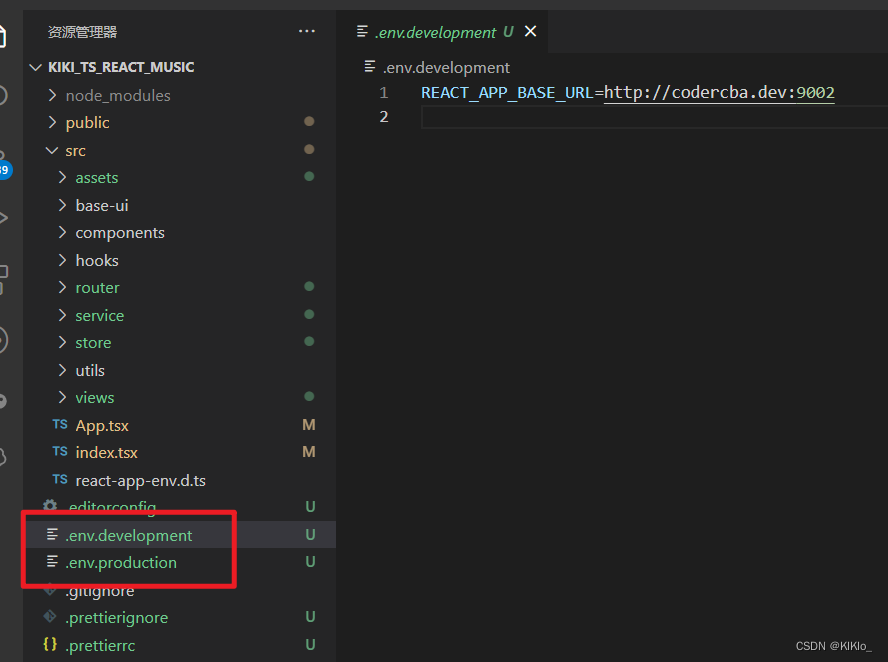The height and width of the screenshot is (662, 888).
Task: Click the file icon beside .env.production
Action: click(x=52, y=561)
